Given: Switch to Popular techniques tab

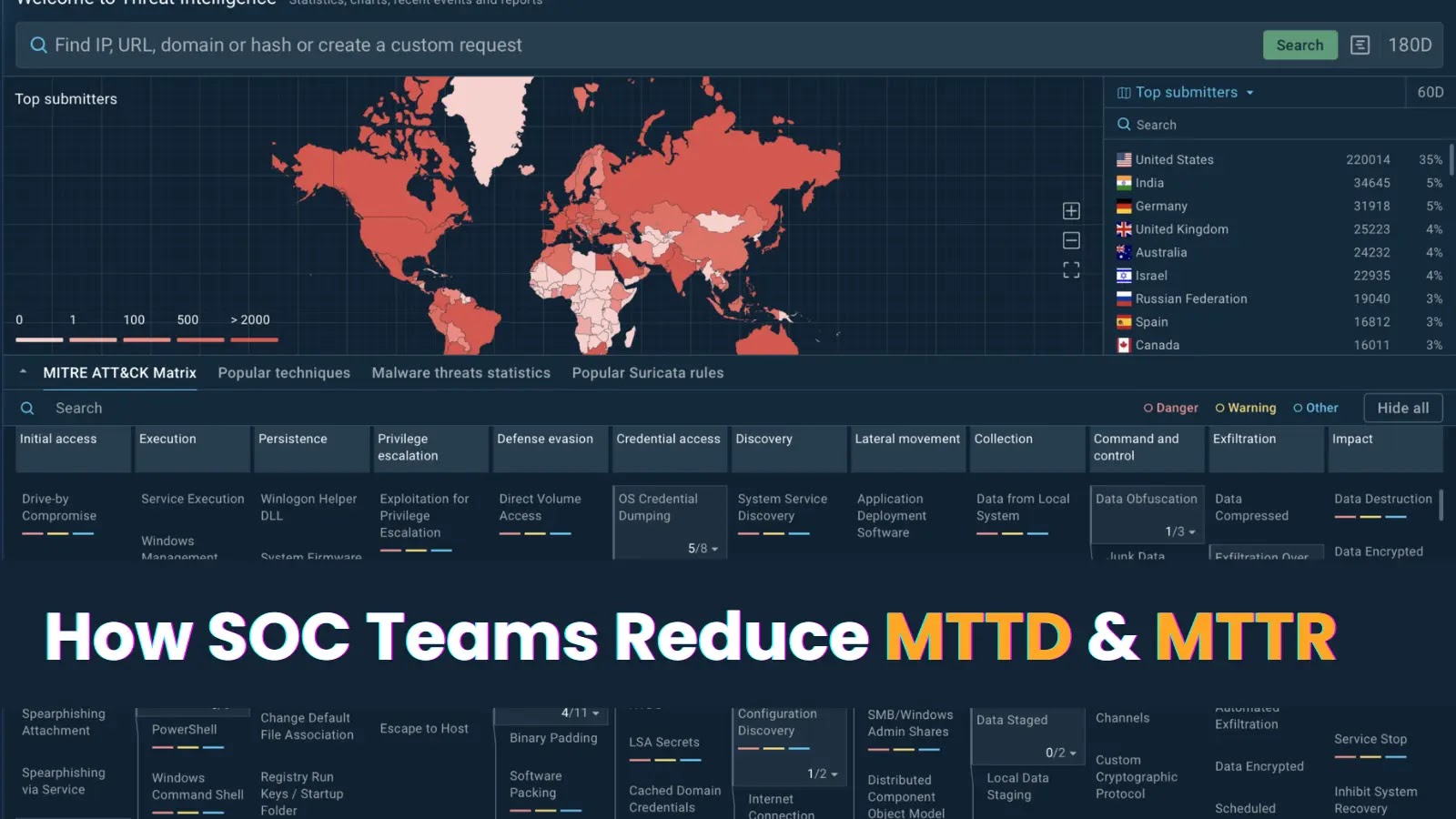Looking at the screenshot, I should (284, 372).
